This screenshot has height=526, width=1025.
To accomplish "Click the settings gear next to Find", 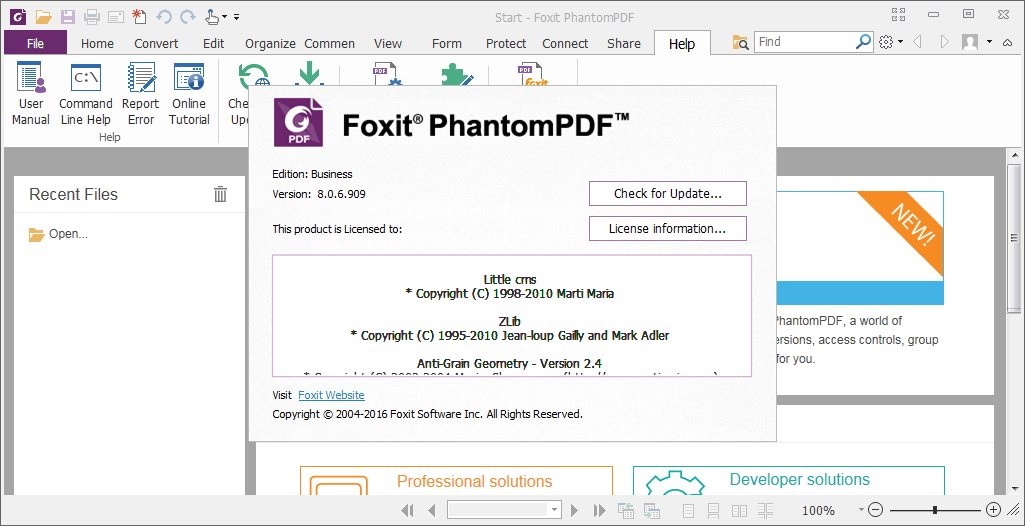I will pos(886,42).
